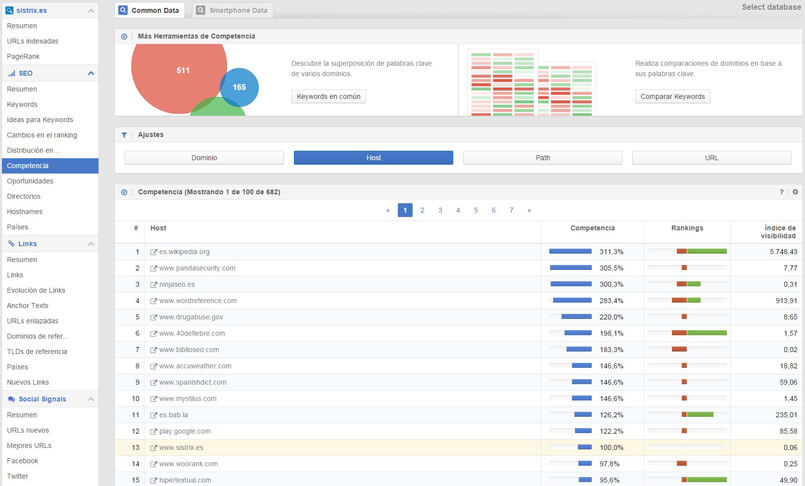Viewport: 805px width, 486px height.
Task: Open external link icon for es.wikipedia.org
Action: (153, 252)
